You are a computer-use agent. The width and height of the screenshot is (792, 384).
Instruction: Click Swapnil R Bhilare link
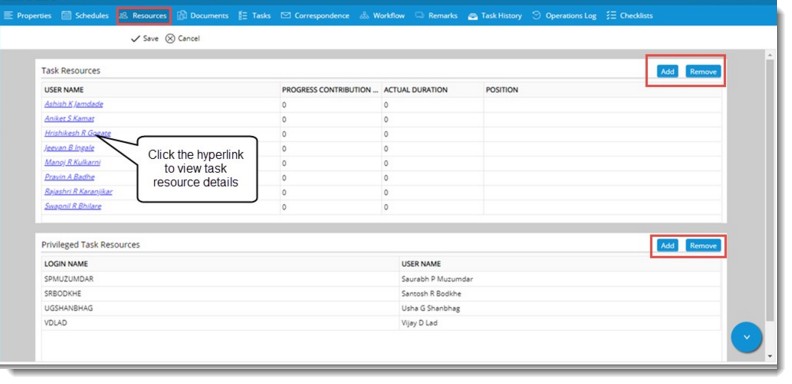point(73,206)
